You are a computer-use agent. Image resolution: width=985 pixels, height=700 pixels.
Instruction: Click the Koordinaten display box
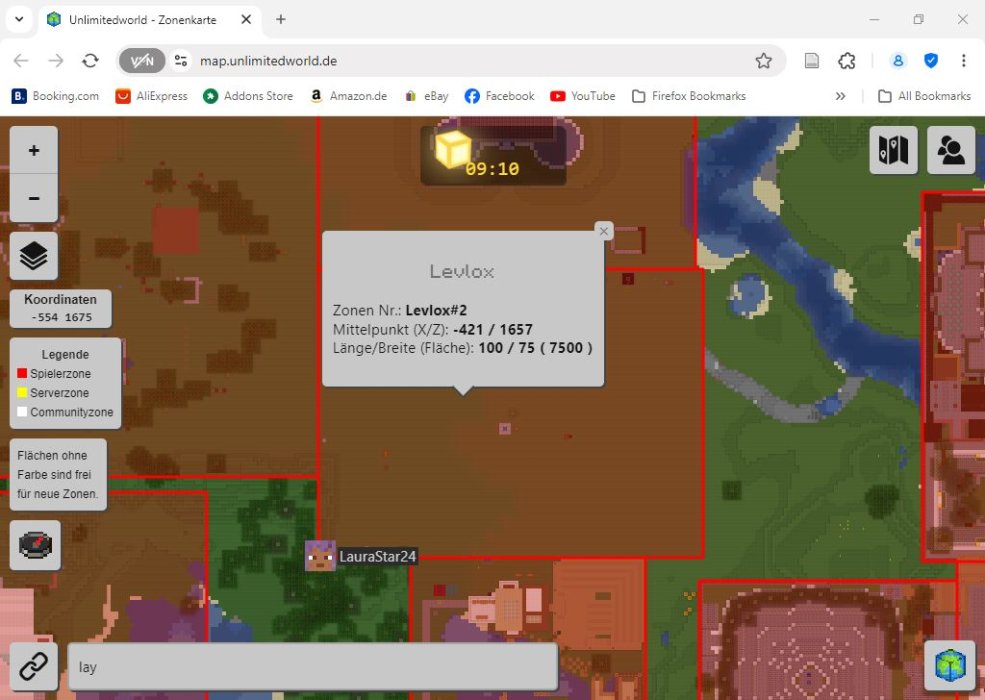pos(61,309)
